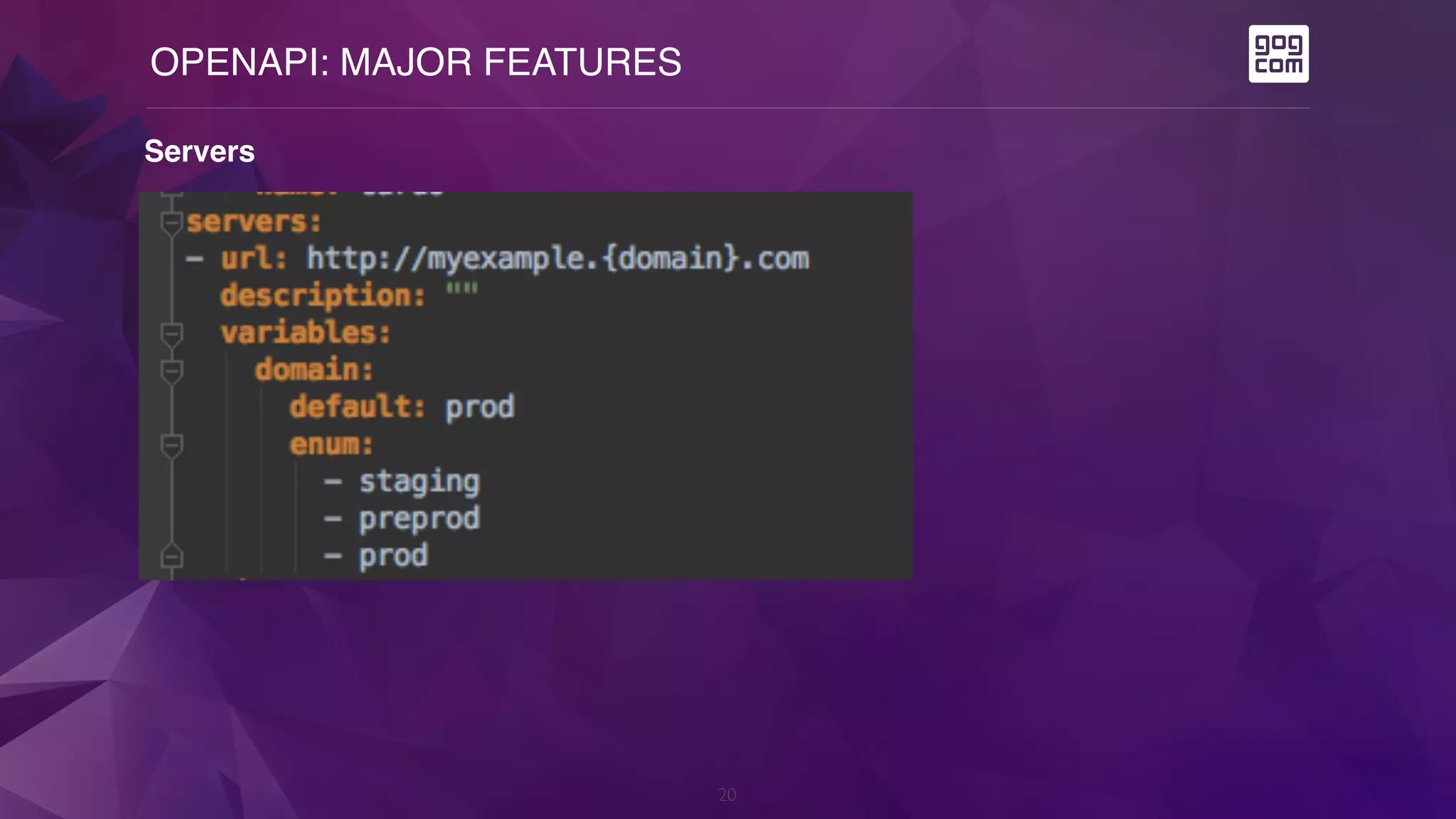The width and height of the screenshot is (1456, 819).
Task: Click the 'description:' key
Action: (x=323, y=296)
